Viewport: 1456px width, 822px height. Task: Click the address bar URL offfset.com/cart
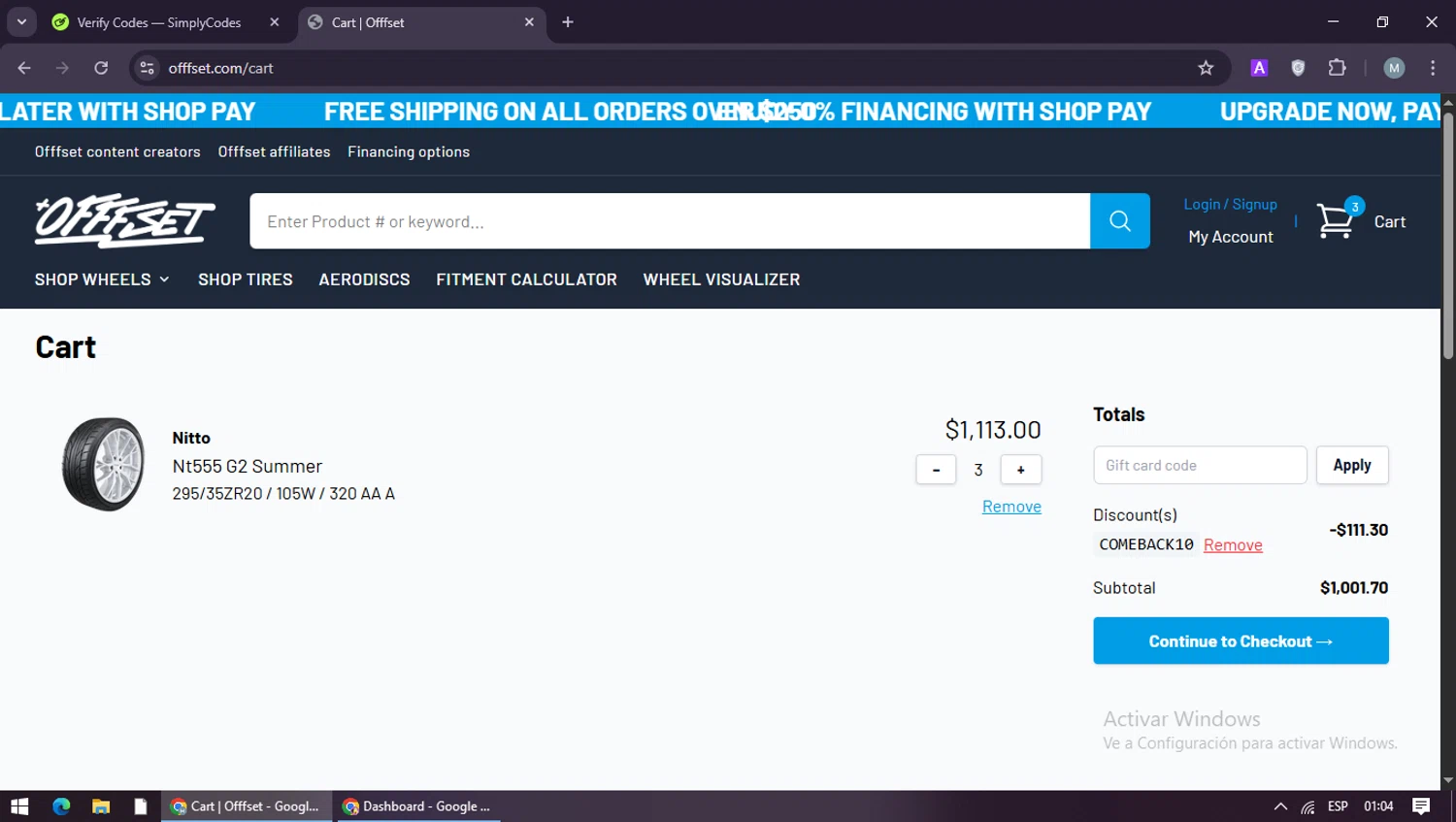tap(220, 68)
